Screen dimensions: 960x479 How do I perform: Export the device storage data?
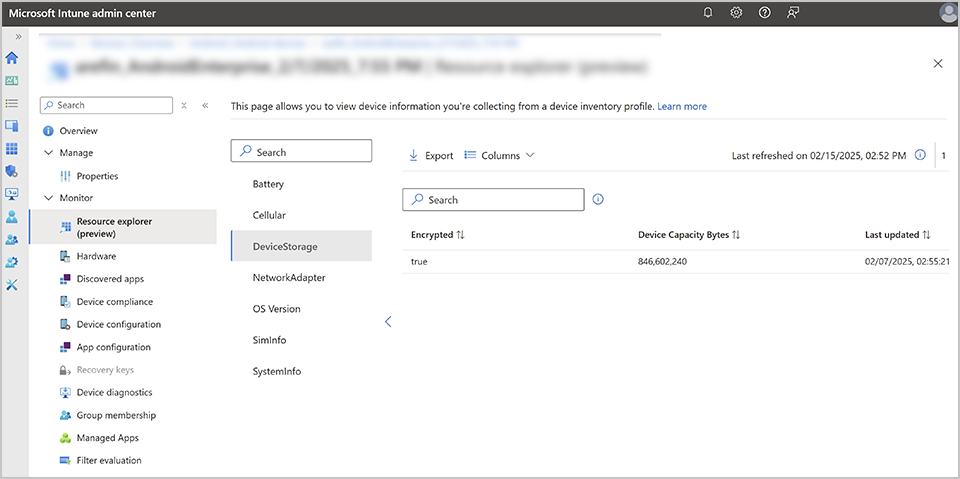[431, 156]
